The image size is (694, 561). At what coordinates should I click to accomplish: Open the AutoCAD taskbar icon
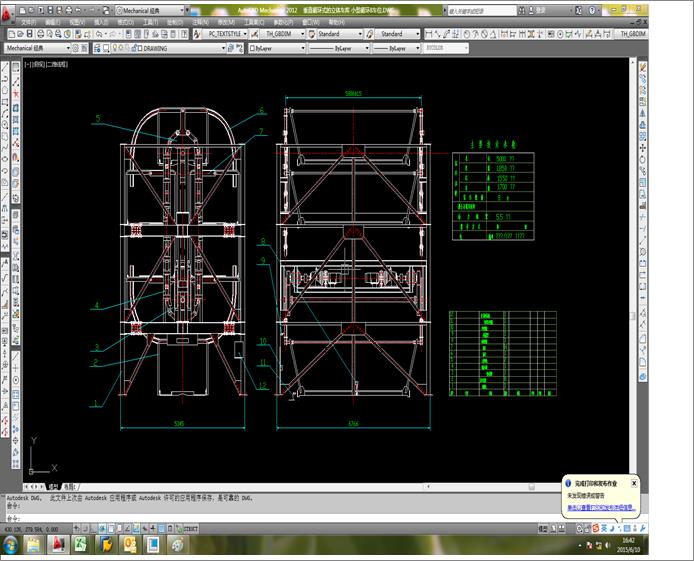(58, 545)
